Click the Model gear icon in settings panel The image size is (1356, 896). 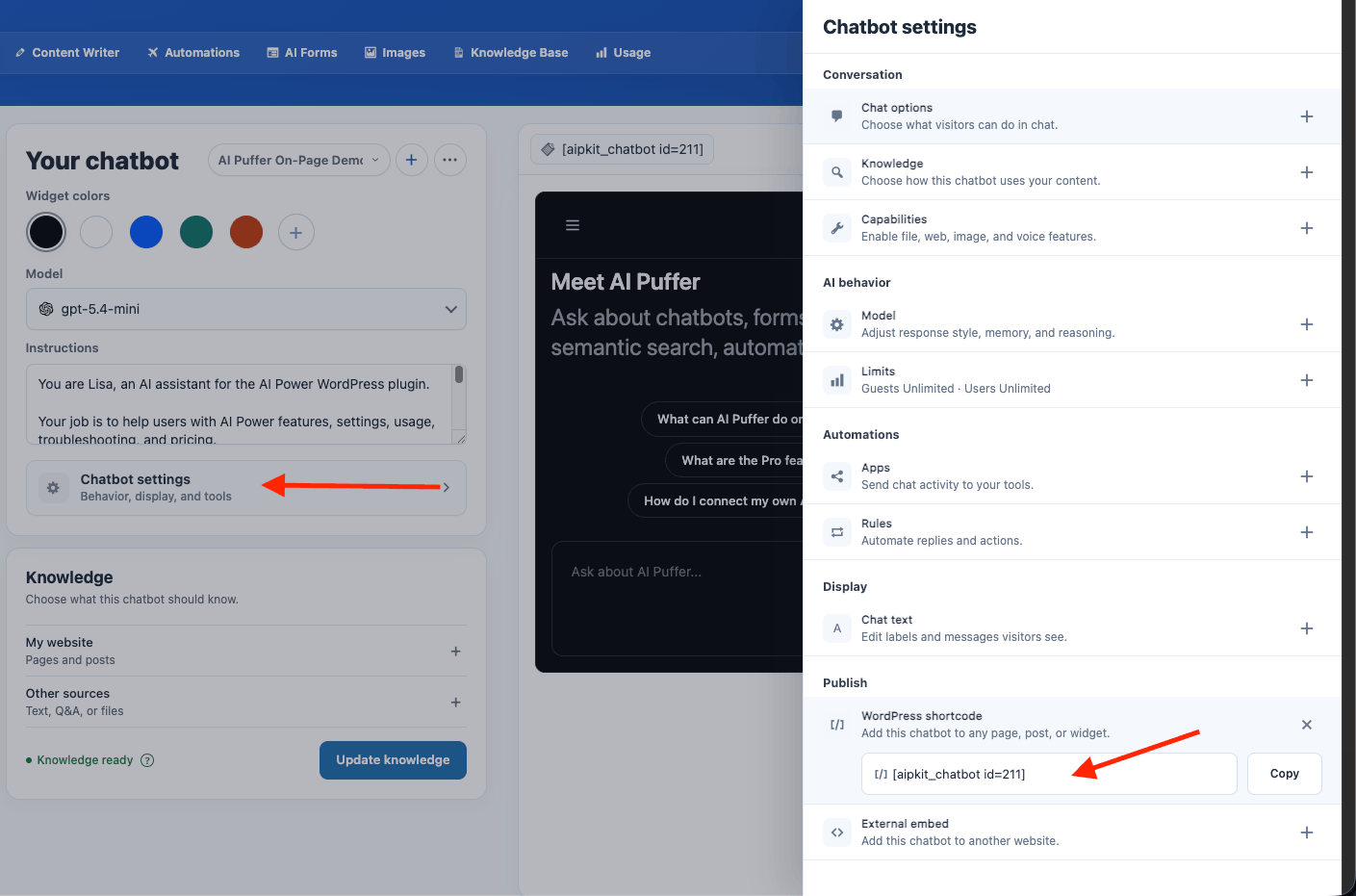point(837,324)
